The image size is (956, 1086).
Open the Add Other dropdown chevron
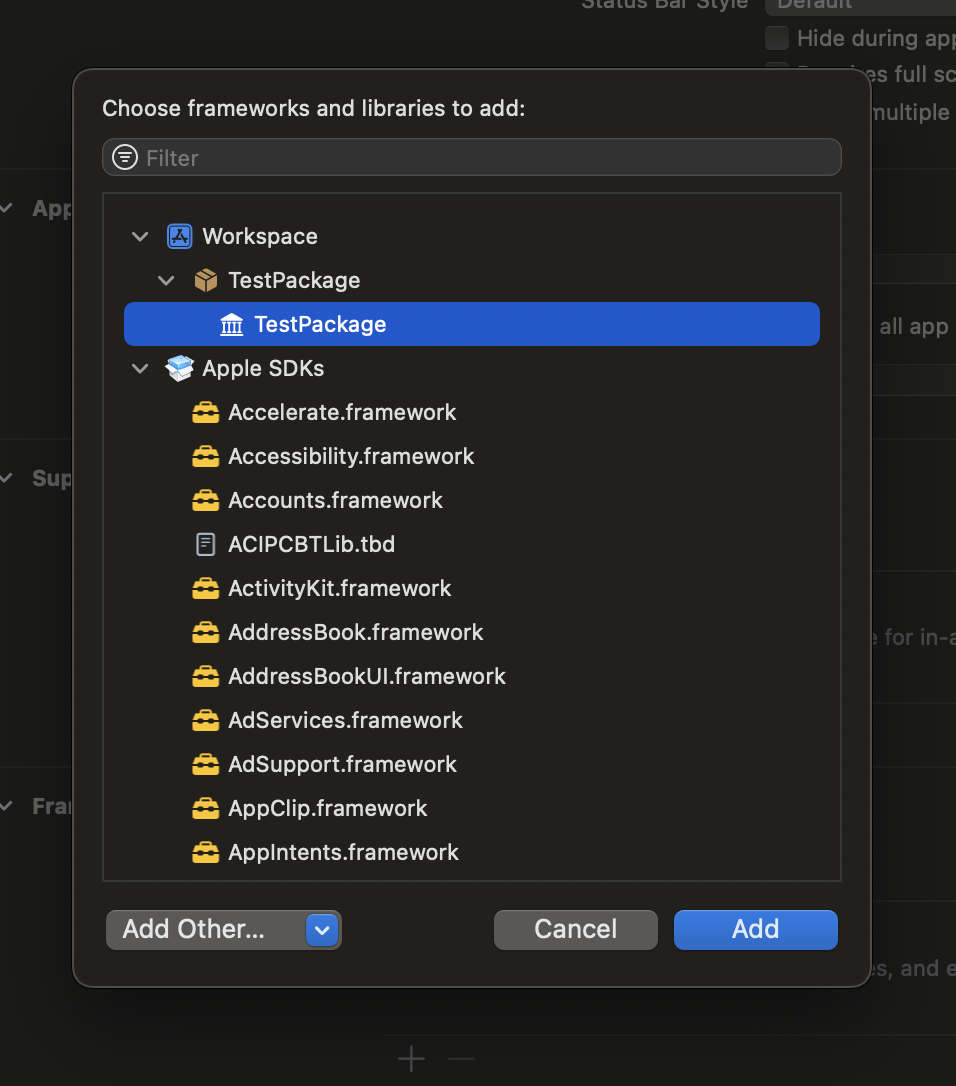click(x=322, y=930)
